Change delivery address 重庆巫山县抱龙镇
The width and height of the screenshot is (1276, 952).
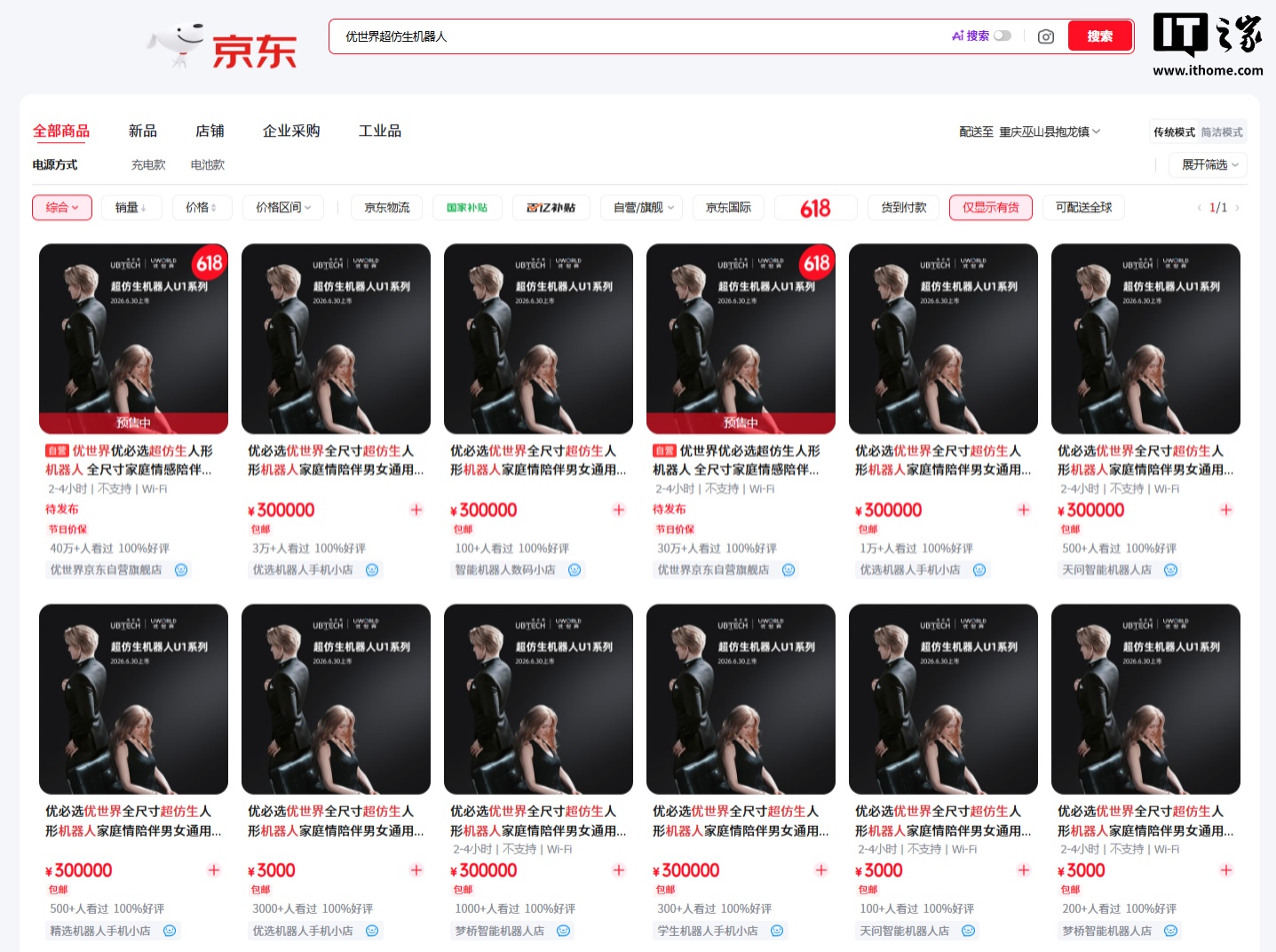coord(1050,131)
